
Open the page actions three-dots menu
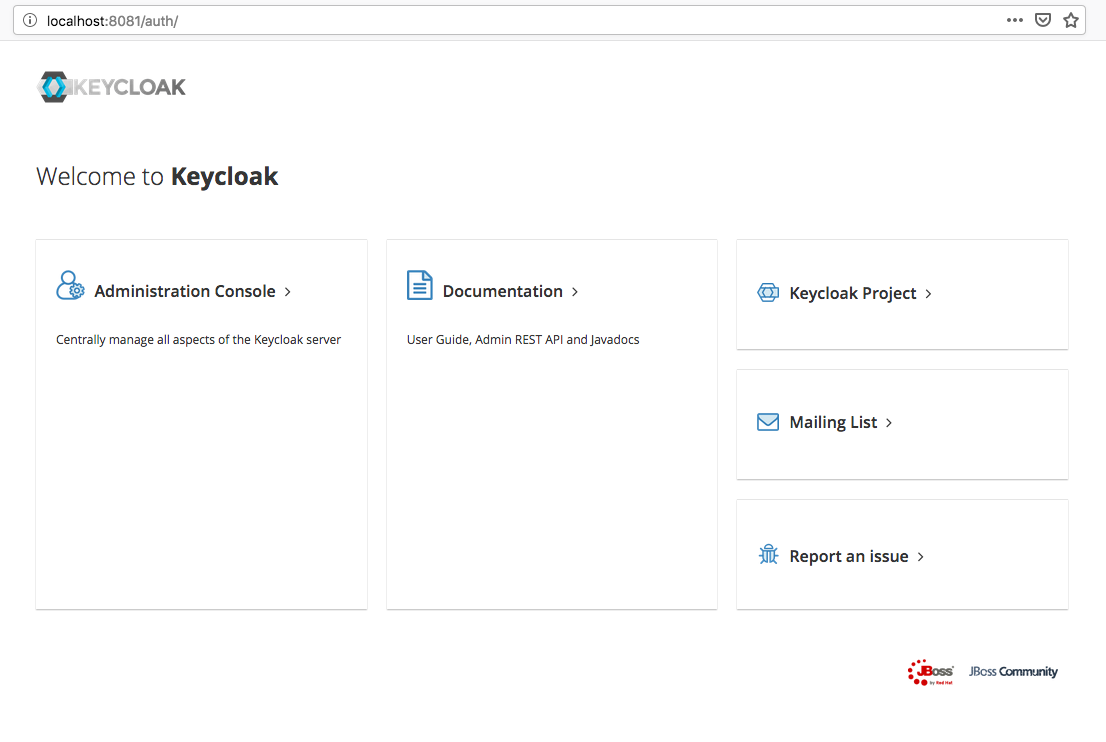(1014, 20)
